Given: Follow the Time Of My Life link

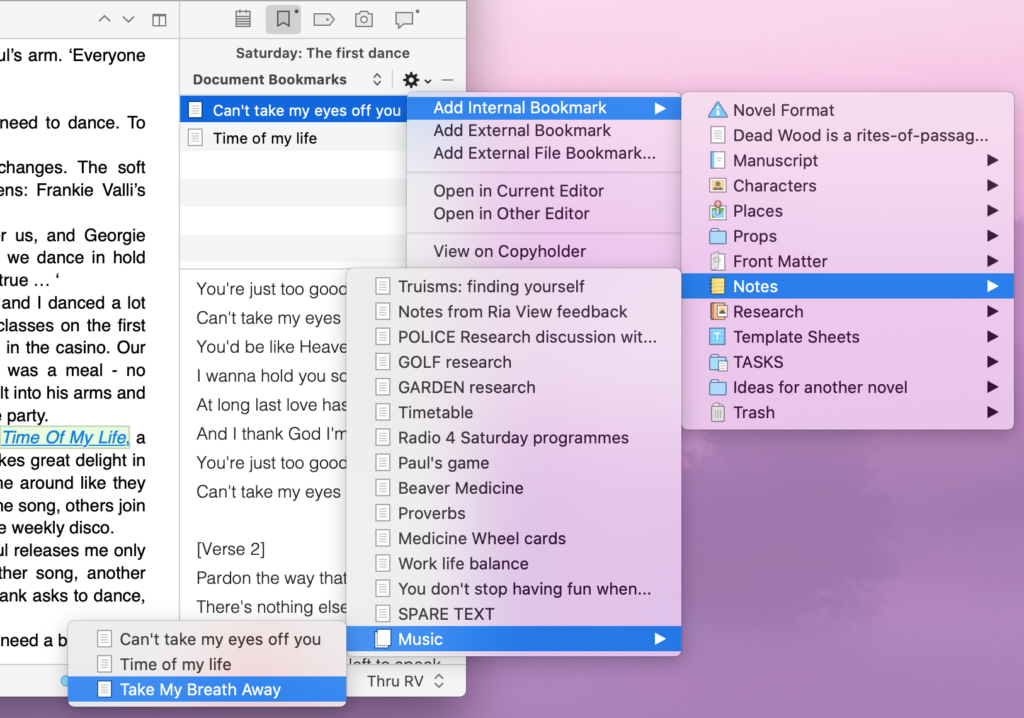Looking at the screenshot, I should click(x=64, y=437).
